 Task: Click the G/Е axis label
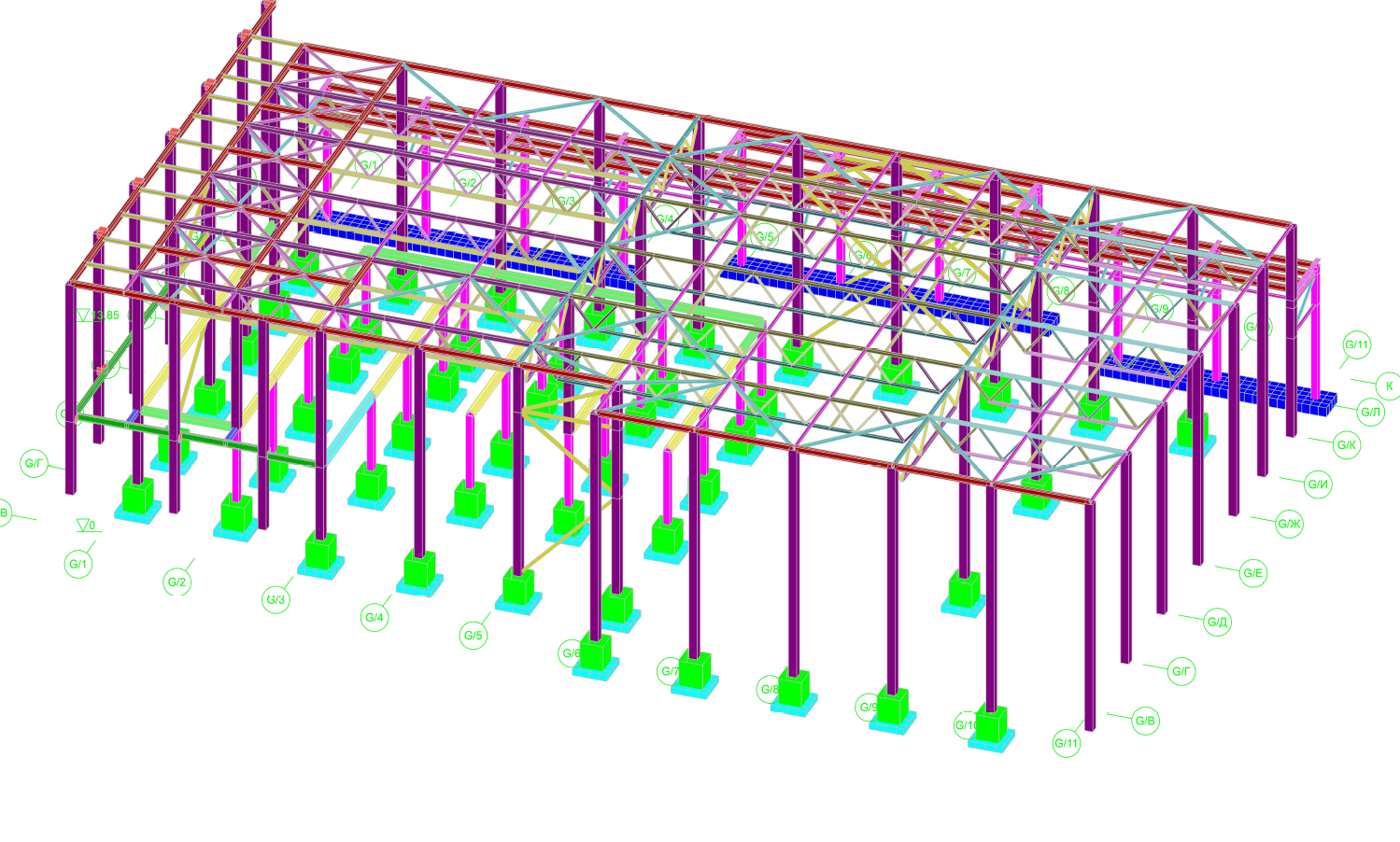pyautogui.click(x=1253, y=573)
